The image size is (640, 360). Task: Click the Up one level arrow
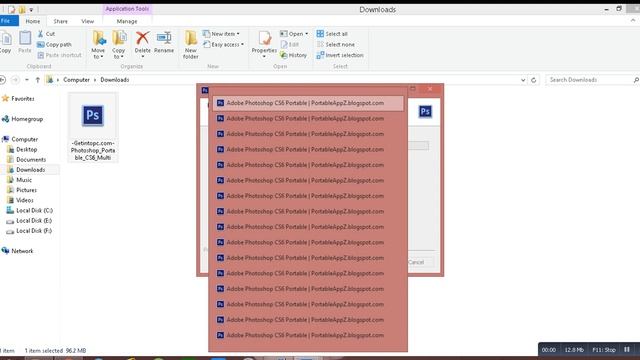[x=38, y=80]
